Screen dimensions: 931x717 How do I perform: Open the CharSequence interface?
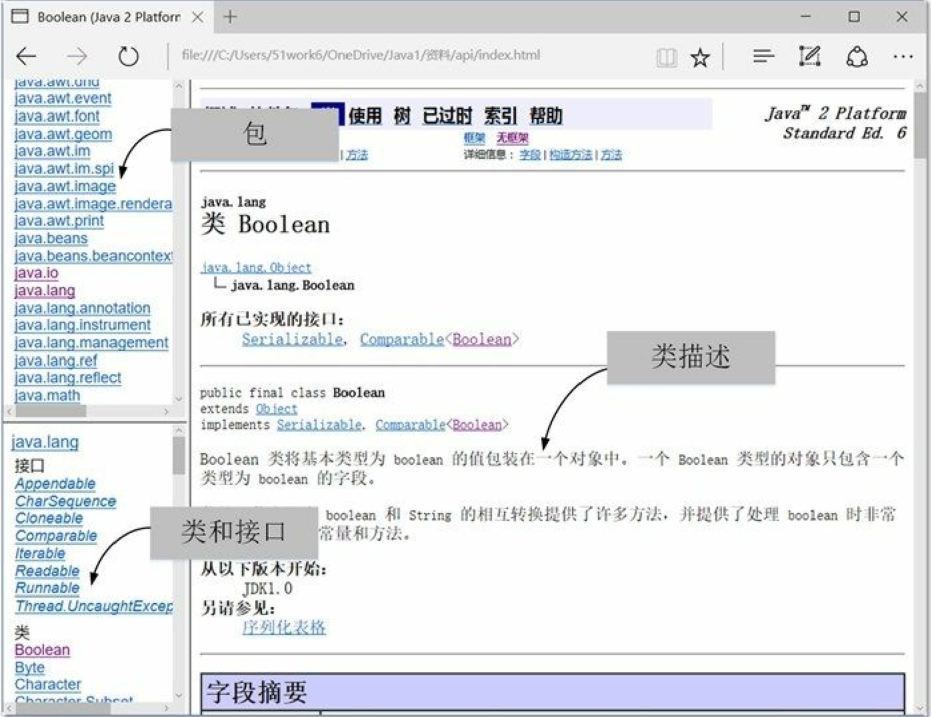pos(65,502)
